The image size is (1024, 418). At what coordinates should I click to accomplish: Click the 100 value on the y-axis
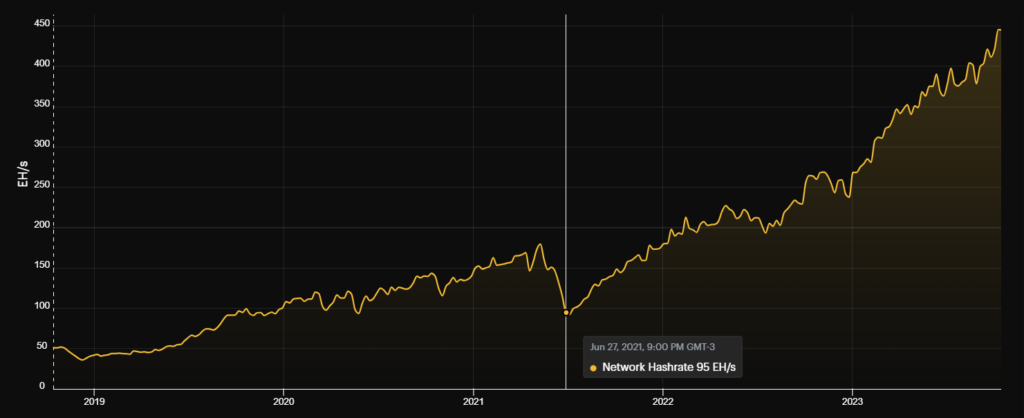[37, 306]
